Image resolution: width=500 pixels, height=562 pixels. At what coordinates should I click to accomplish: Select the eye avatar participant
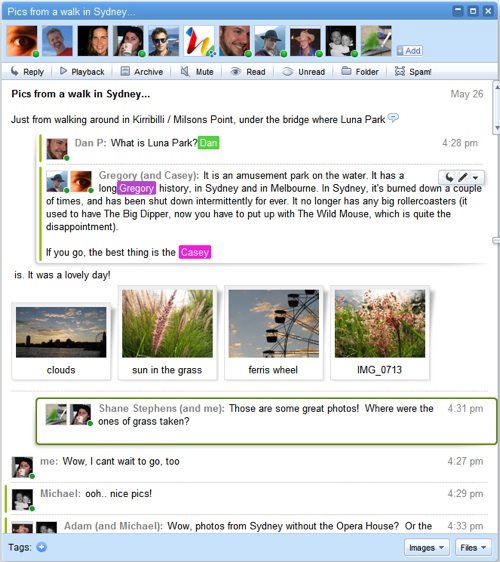click(x=22, y=41)
